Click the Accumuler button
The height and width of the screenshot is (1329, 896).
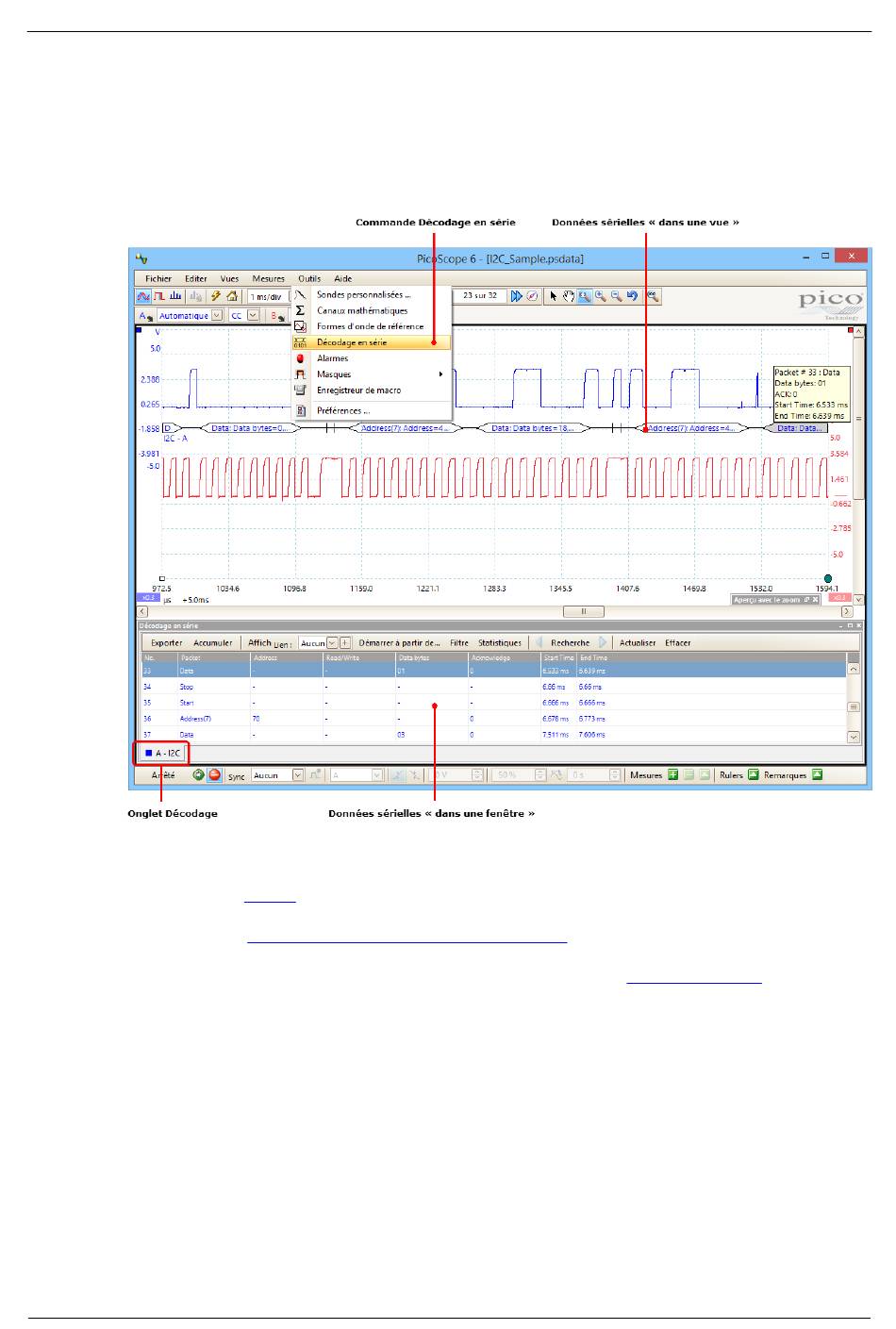(213, 643)
